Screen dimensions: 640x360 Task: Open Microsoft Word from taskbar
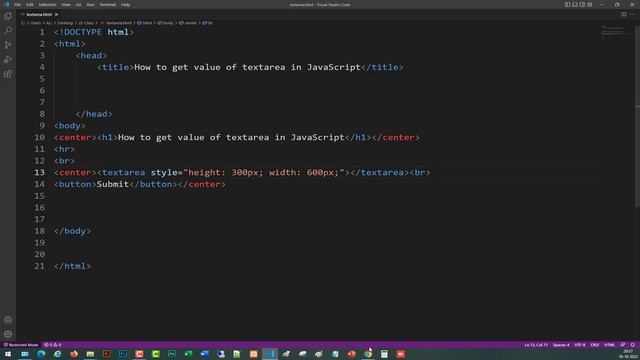(x=204, y=354)
